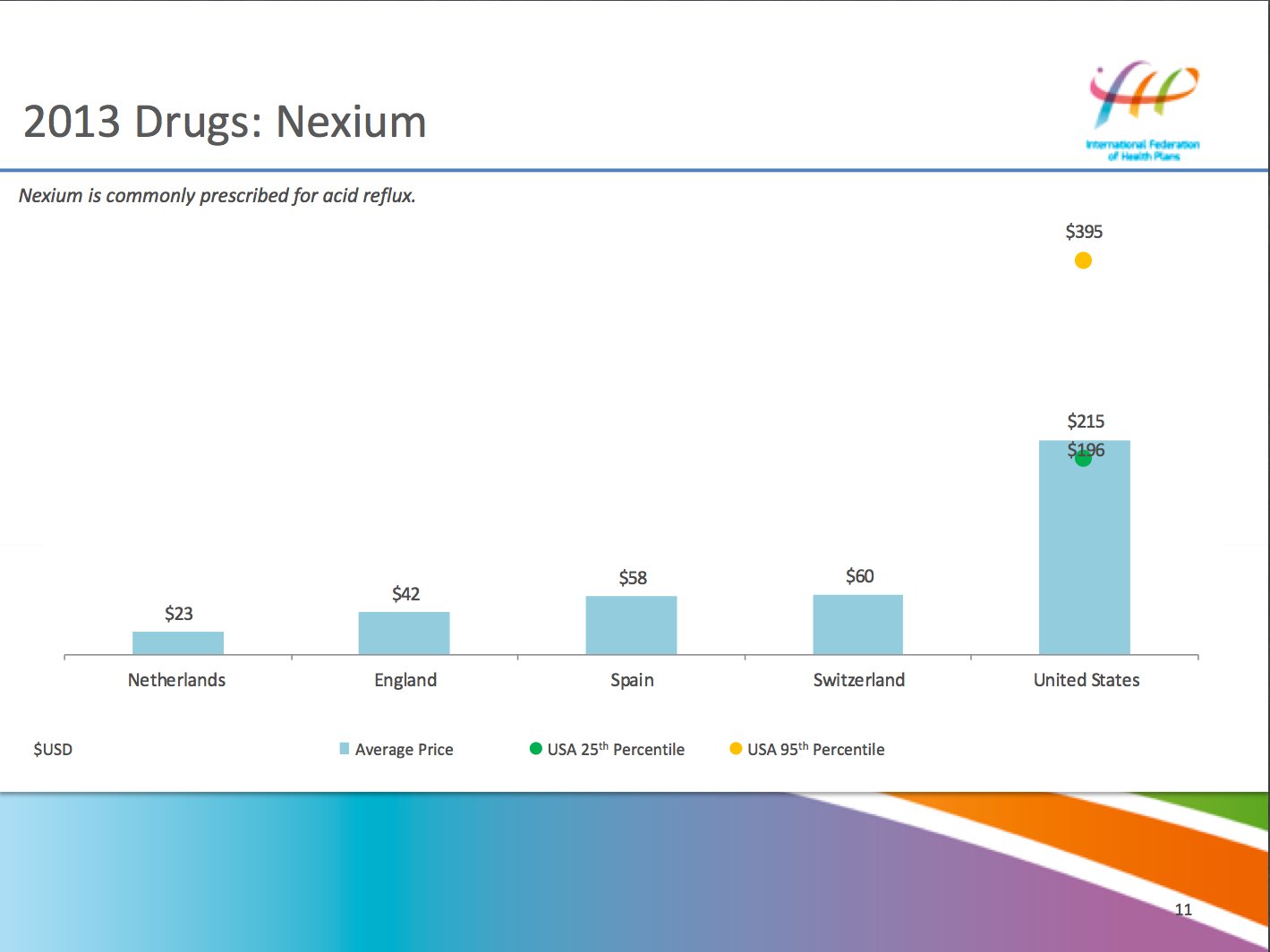The width and height of the screenshot is (1270, 952).
Task: Click the slide page number 11
Action: click(1183, 910)
